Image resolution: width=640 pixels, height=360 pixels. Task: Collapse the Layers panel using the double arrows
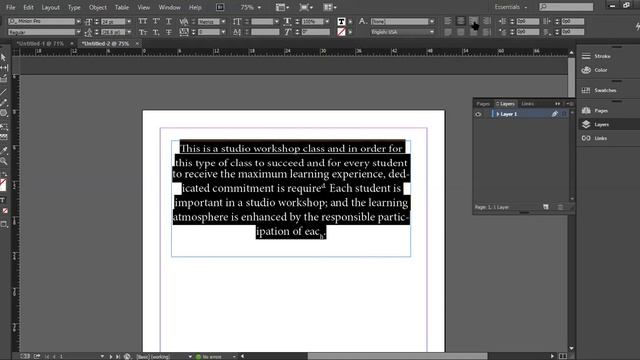[558, 104]
